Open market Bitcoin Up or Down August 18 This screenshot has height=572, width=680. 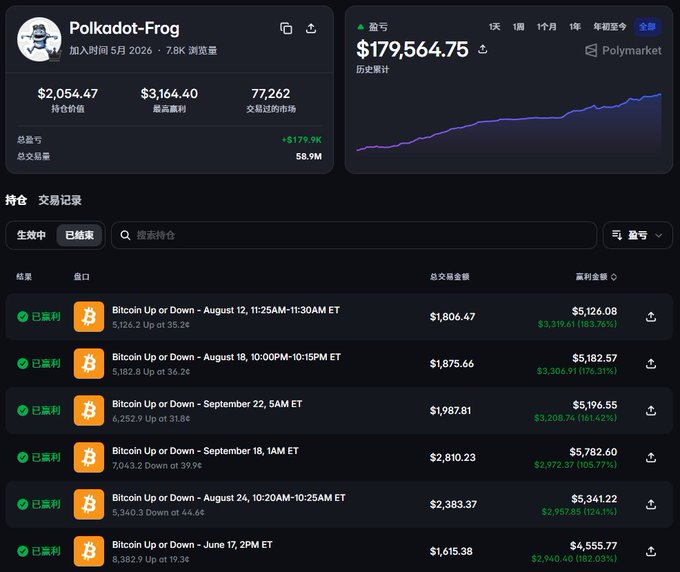coord(226,357)
